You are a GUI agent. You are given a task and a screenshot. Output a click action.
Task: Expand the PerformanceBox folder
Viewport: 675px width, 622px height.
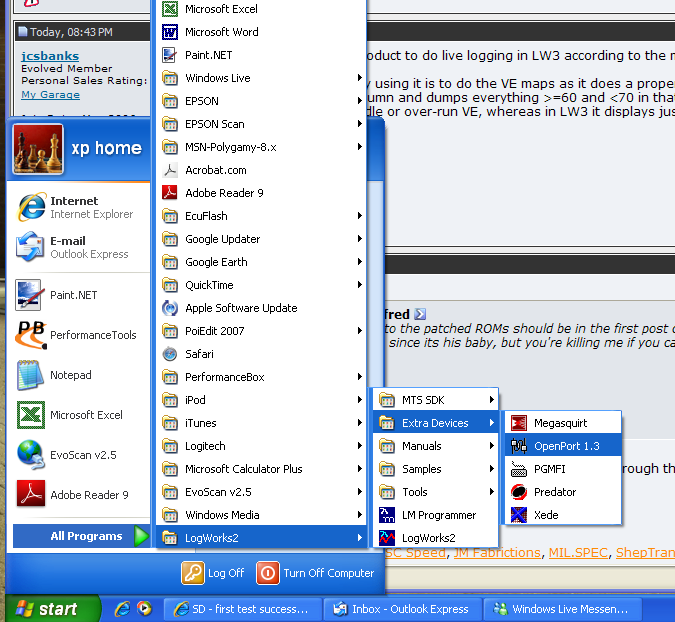(x=261, y=377)
